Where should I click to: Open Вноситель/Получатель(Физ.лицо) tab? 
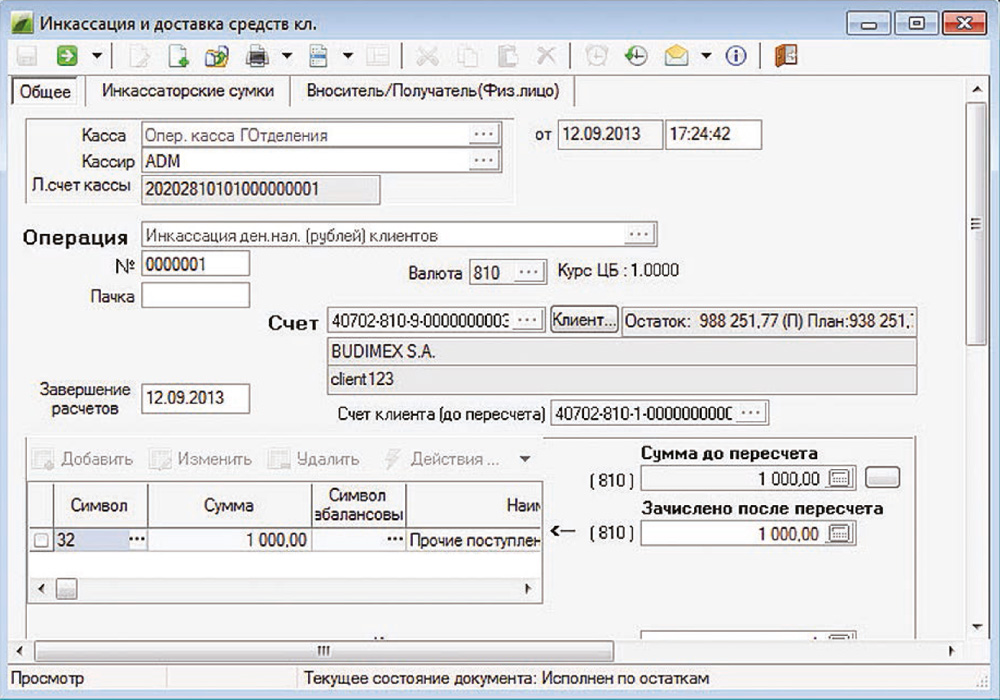[432, 91]
